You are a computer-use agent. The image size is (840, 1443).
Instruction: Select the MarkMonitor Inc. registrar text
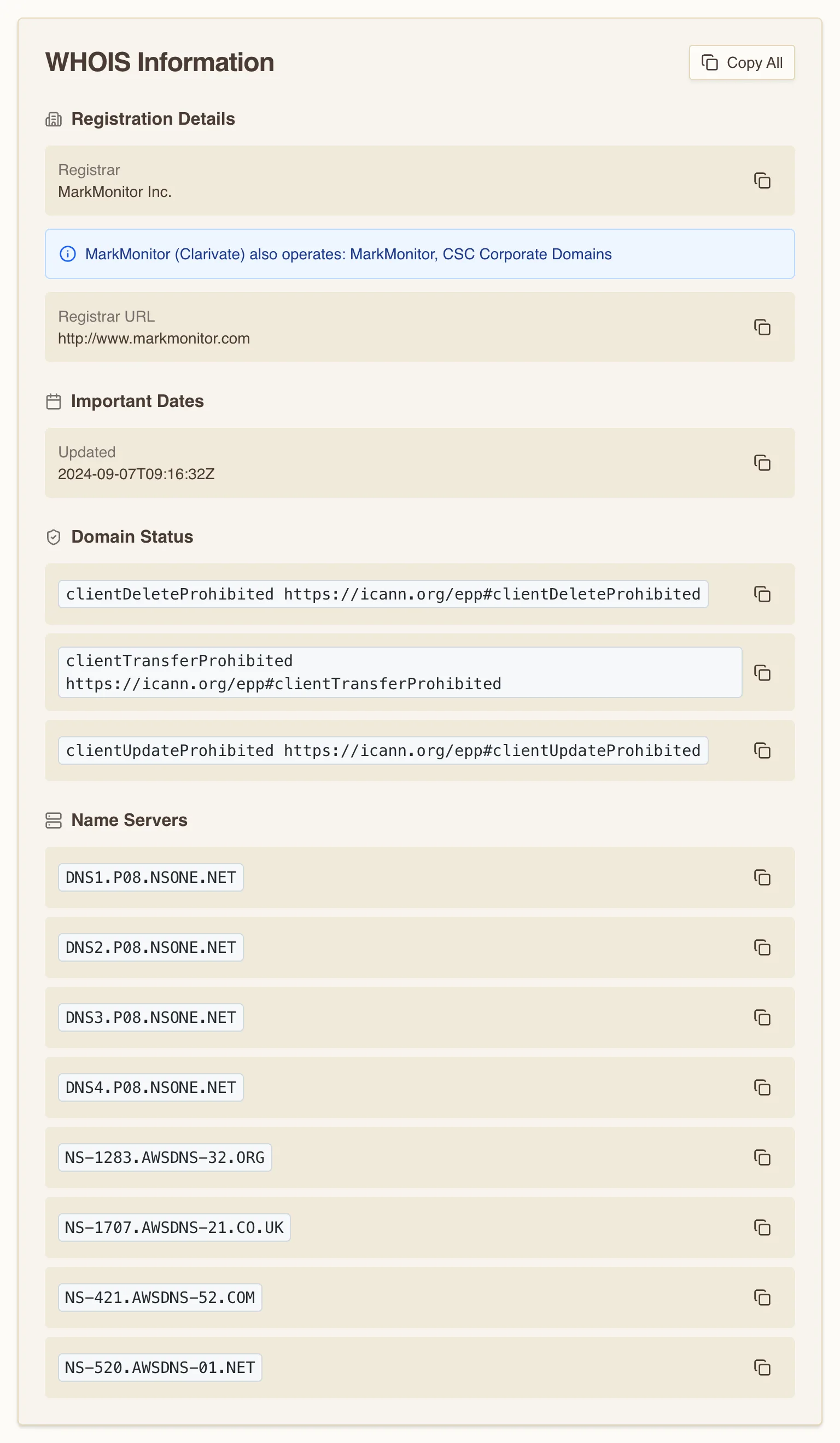coord(114,192)
